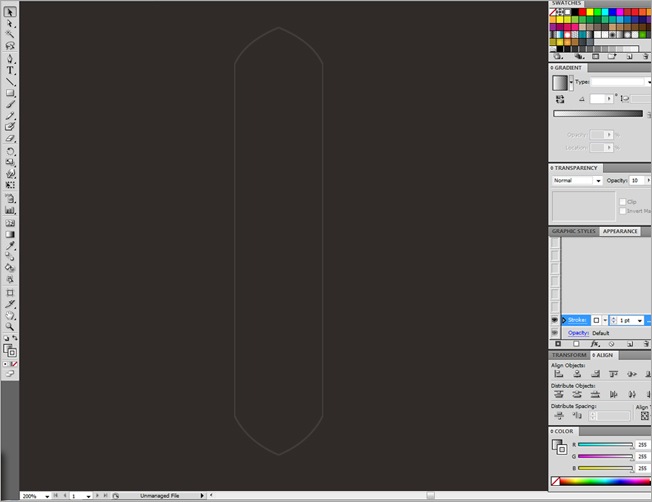
Task: Switch to the Graphic Styles tab
Action: click(574, 231)
